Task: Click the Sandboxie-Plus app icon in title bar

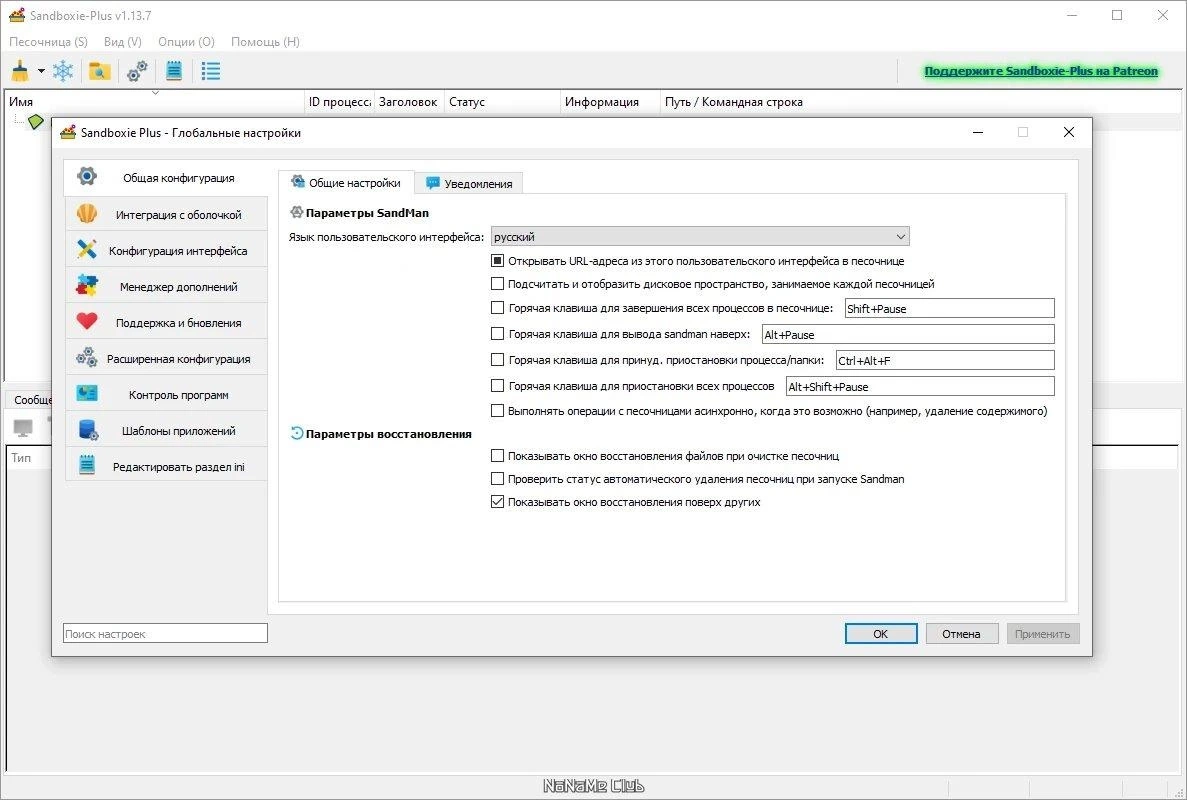Action: (x=17, y=15)
